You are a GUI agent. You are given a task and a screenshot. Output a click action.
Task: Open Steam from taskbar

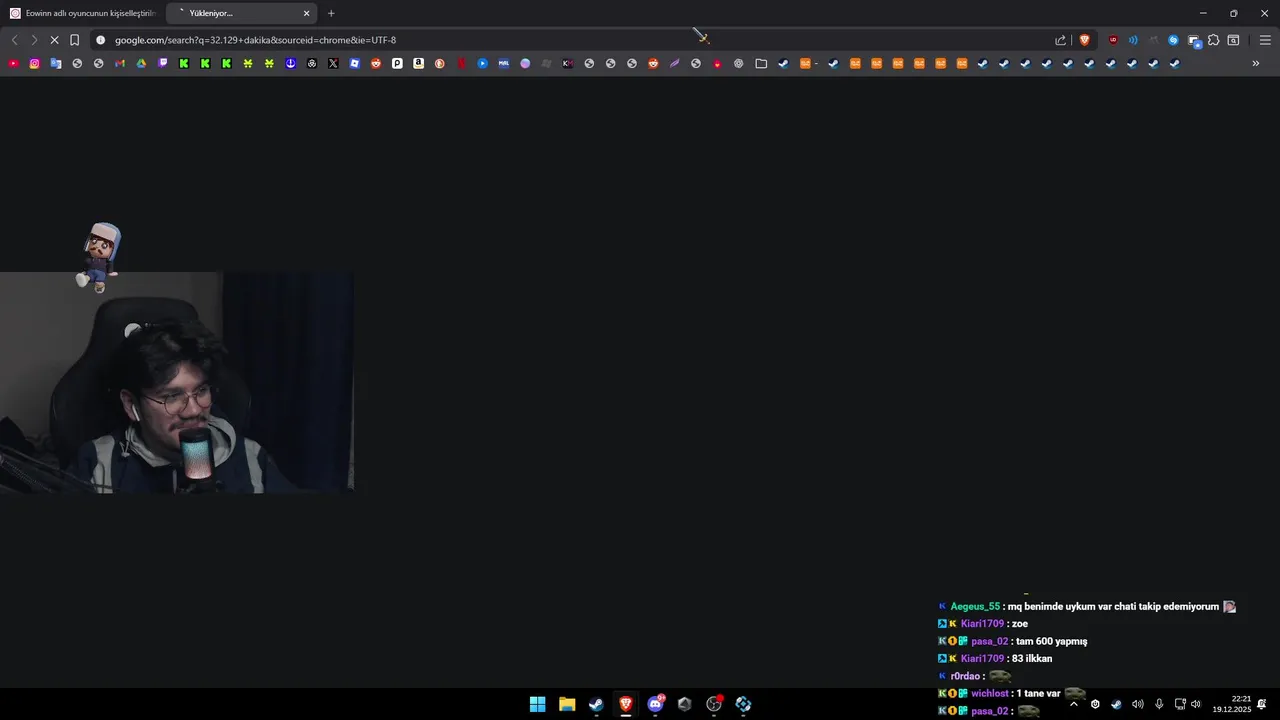click(x=596, y=704)
